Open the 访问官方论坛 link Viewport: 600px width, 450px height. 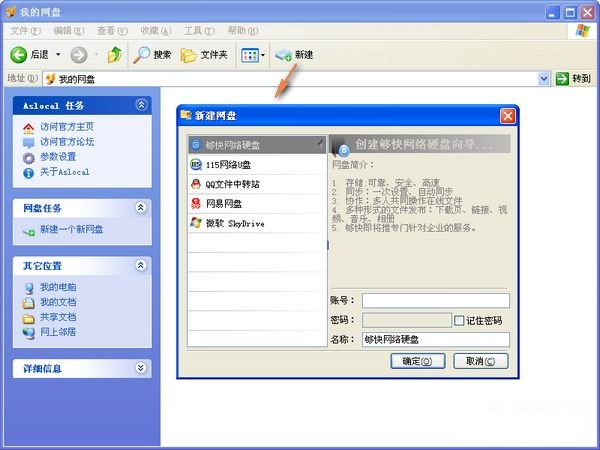pyautogui.click(x=67, y=142)
